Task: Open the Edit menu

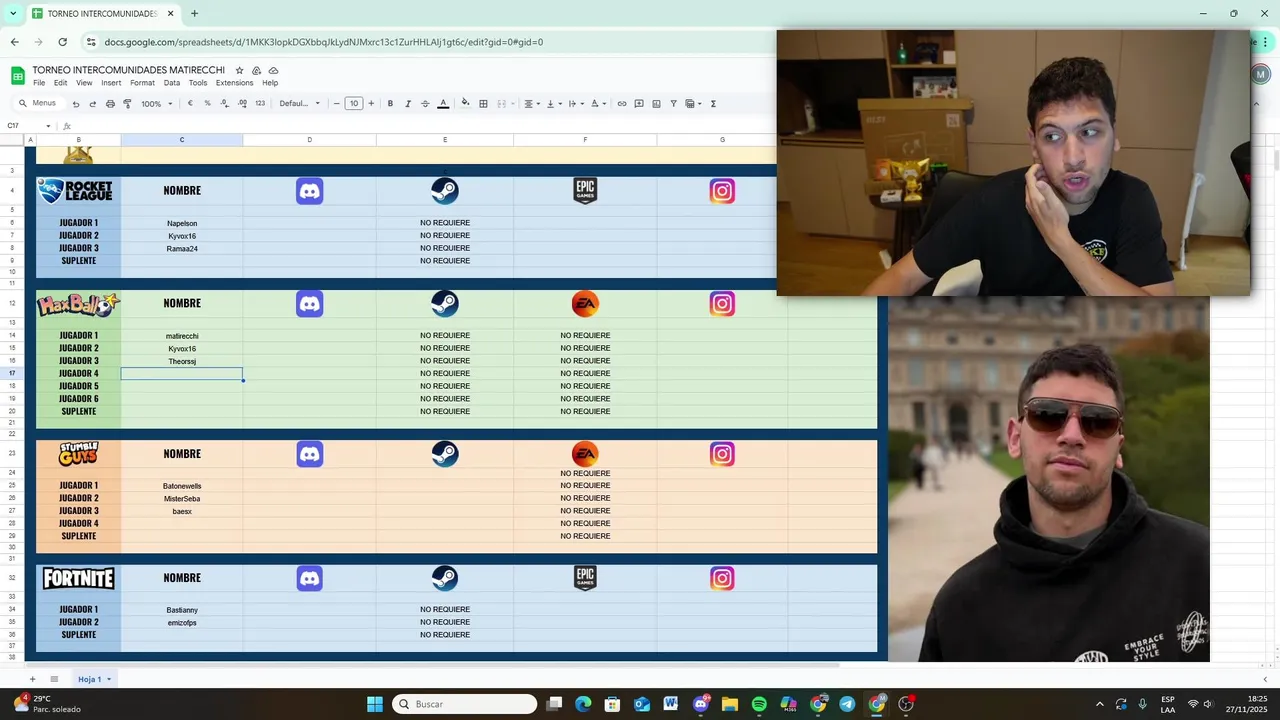Action: point(60,83)
